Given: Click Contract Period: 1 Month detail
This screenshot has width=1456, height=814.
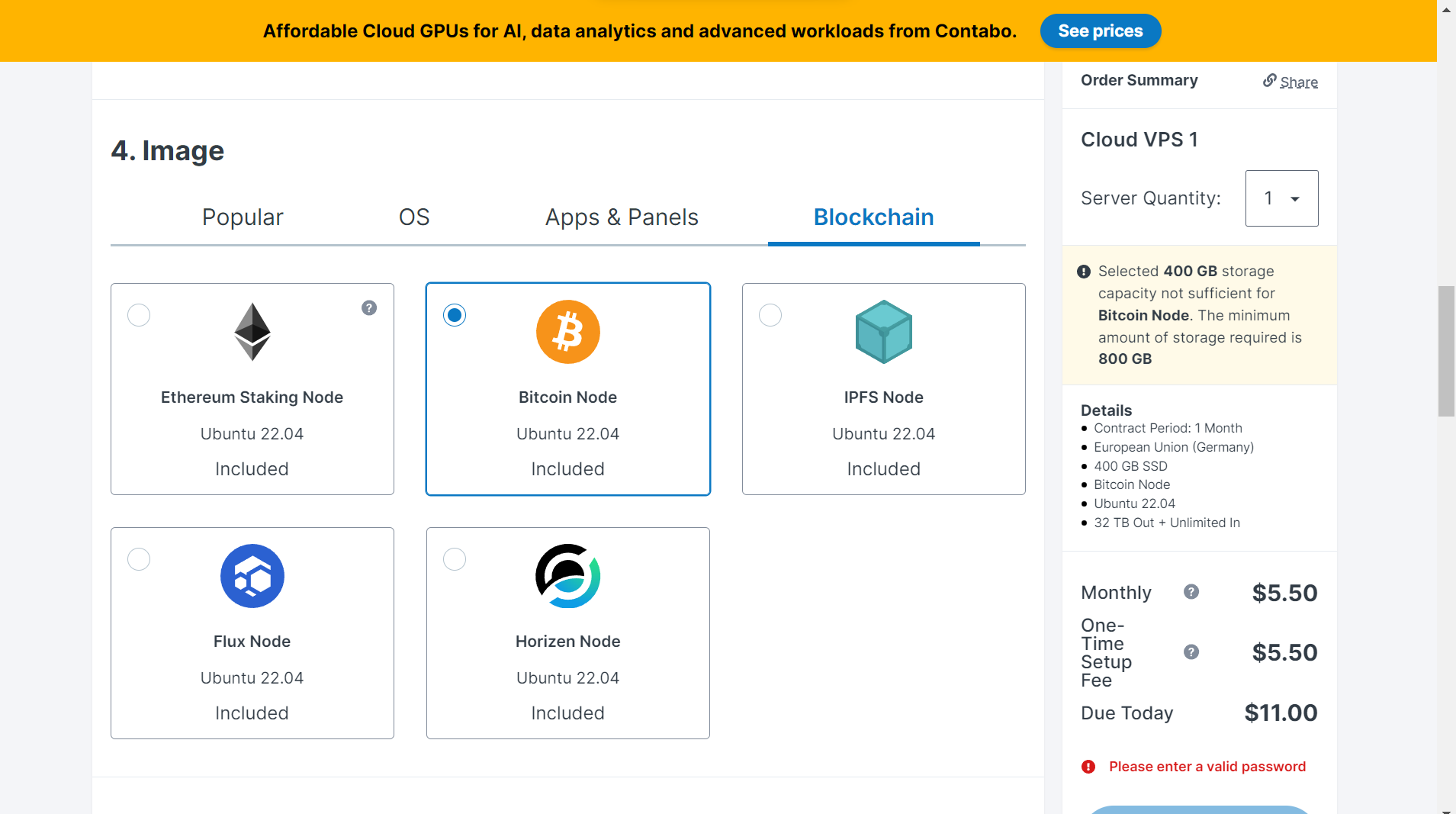Looking at the screenshot, I should [x=1168, y=428].
